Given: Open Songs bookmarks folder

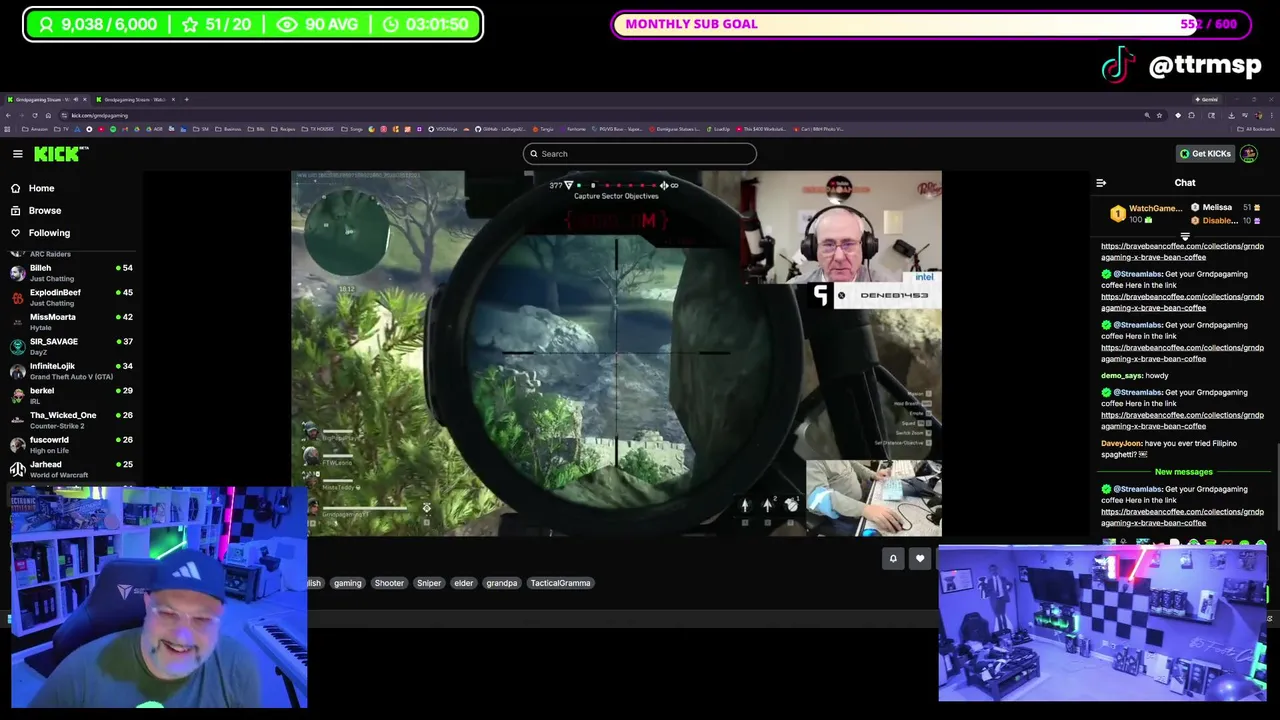Looking at the screenshot, I should (x=352, y=129).
